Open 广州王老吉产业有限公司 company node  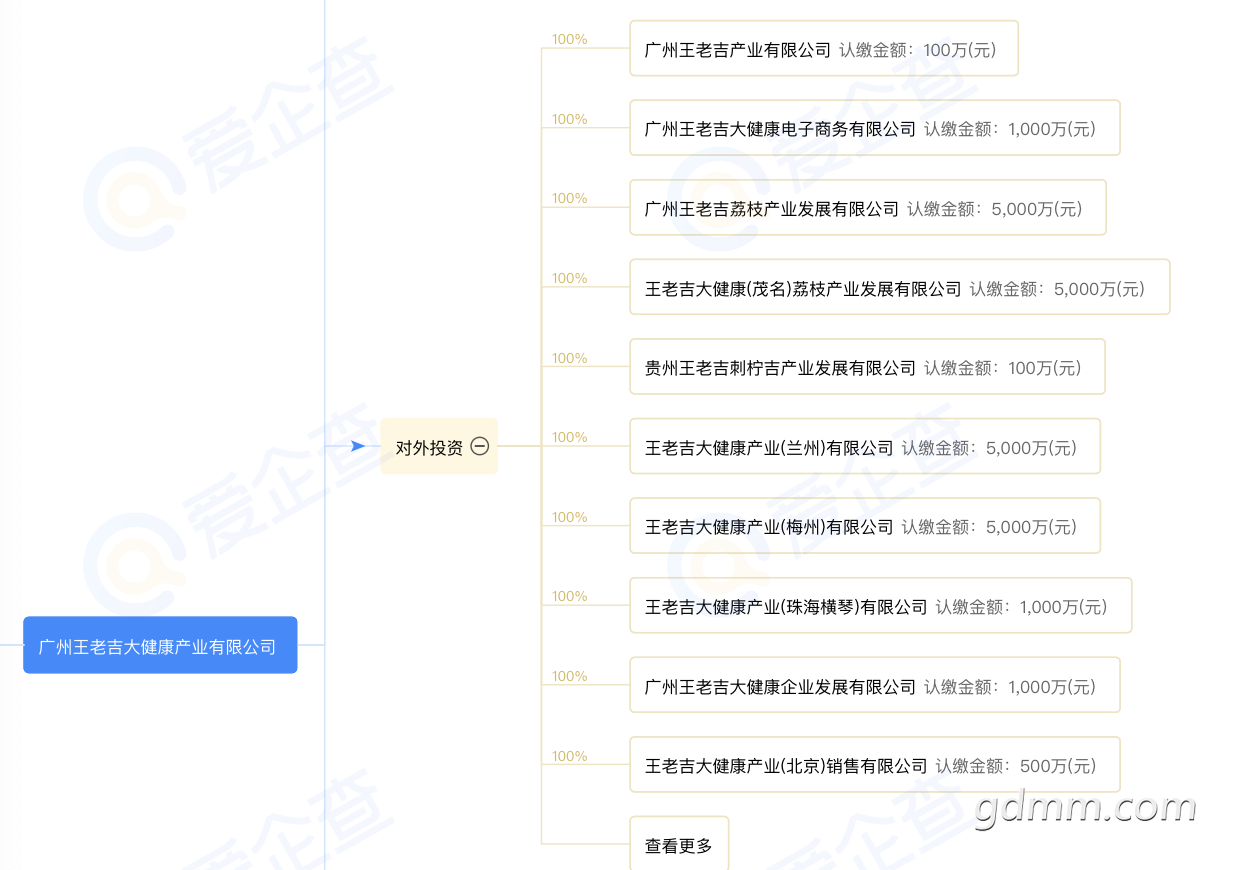click(738, 49)
